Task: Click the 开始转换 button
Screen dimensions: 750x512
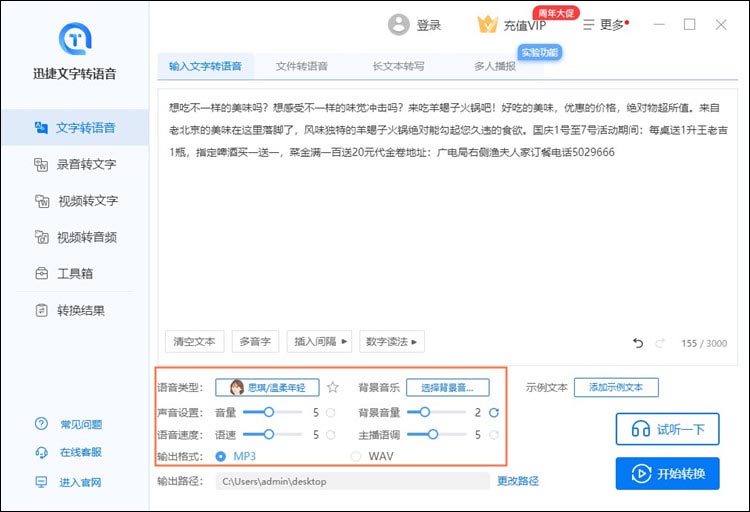Action: [667, 473]
